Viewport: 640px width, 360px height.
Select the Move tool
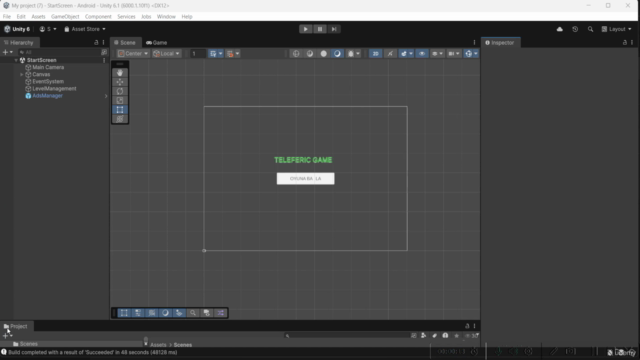(x=120, y=82)
